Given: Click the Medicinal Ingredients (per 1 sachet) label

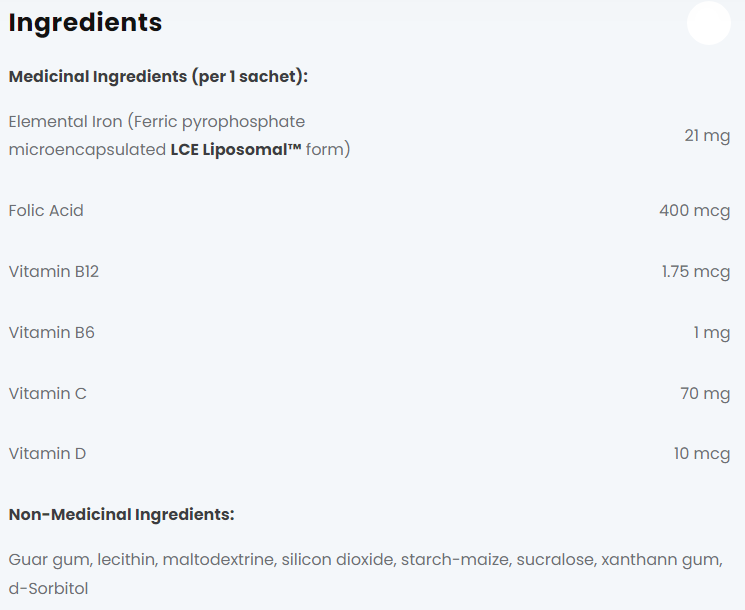Looking at the screenshot, I should point(158,76).
